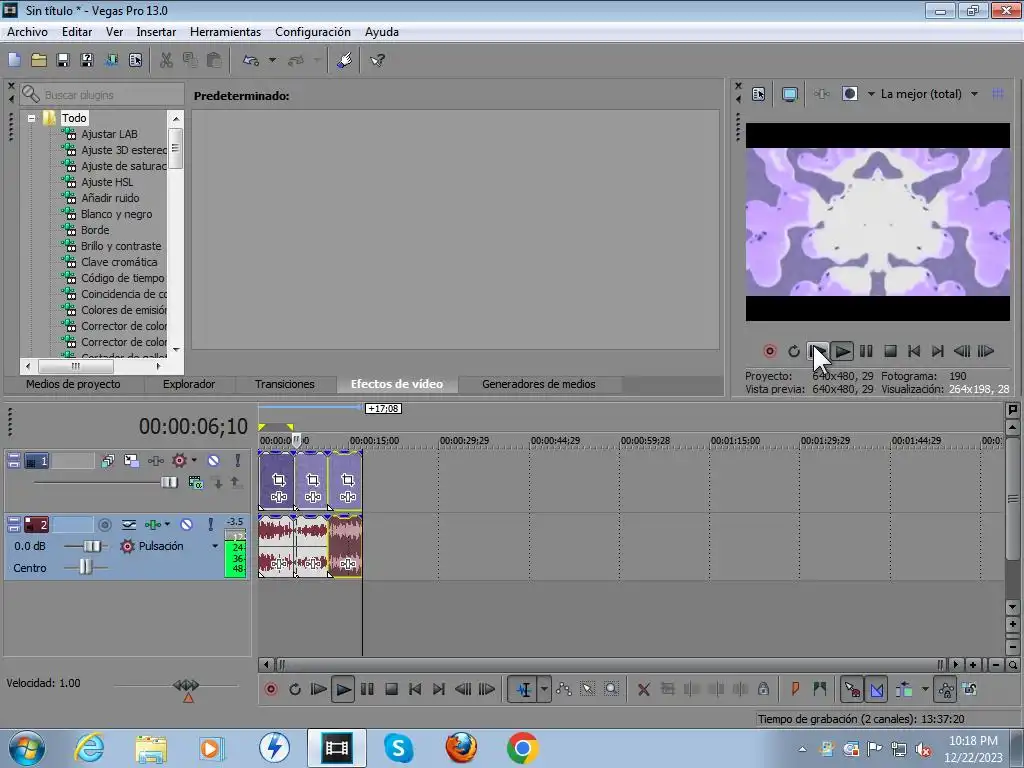Viewport: 1024px width, 768px height.
Task: Adjust audio track 2 Centro pan slider
Action: [x=86, y=568]
